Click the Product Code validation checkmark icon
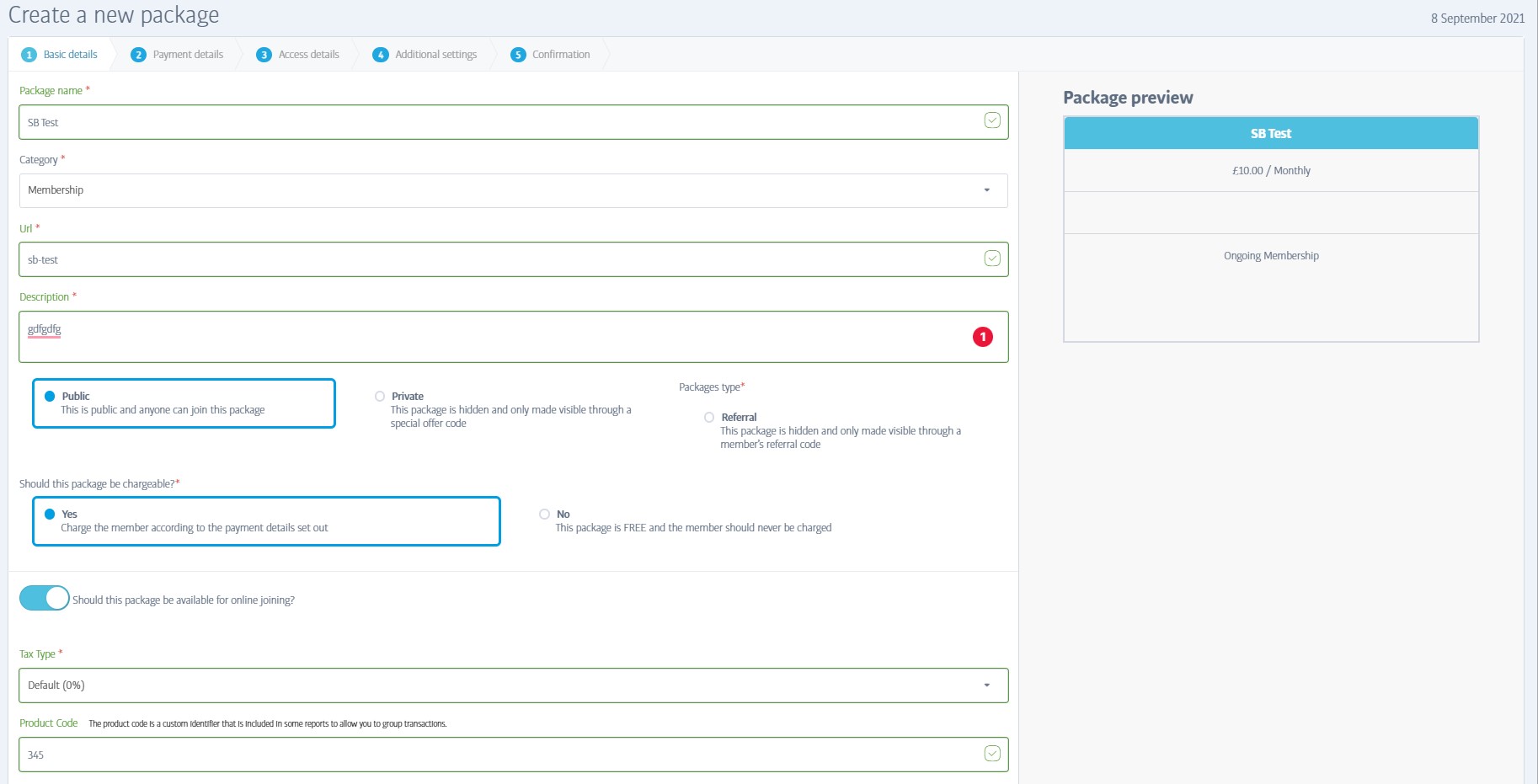1538x784 pixels. click(x=992, y=753)
